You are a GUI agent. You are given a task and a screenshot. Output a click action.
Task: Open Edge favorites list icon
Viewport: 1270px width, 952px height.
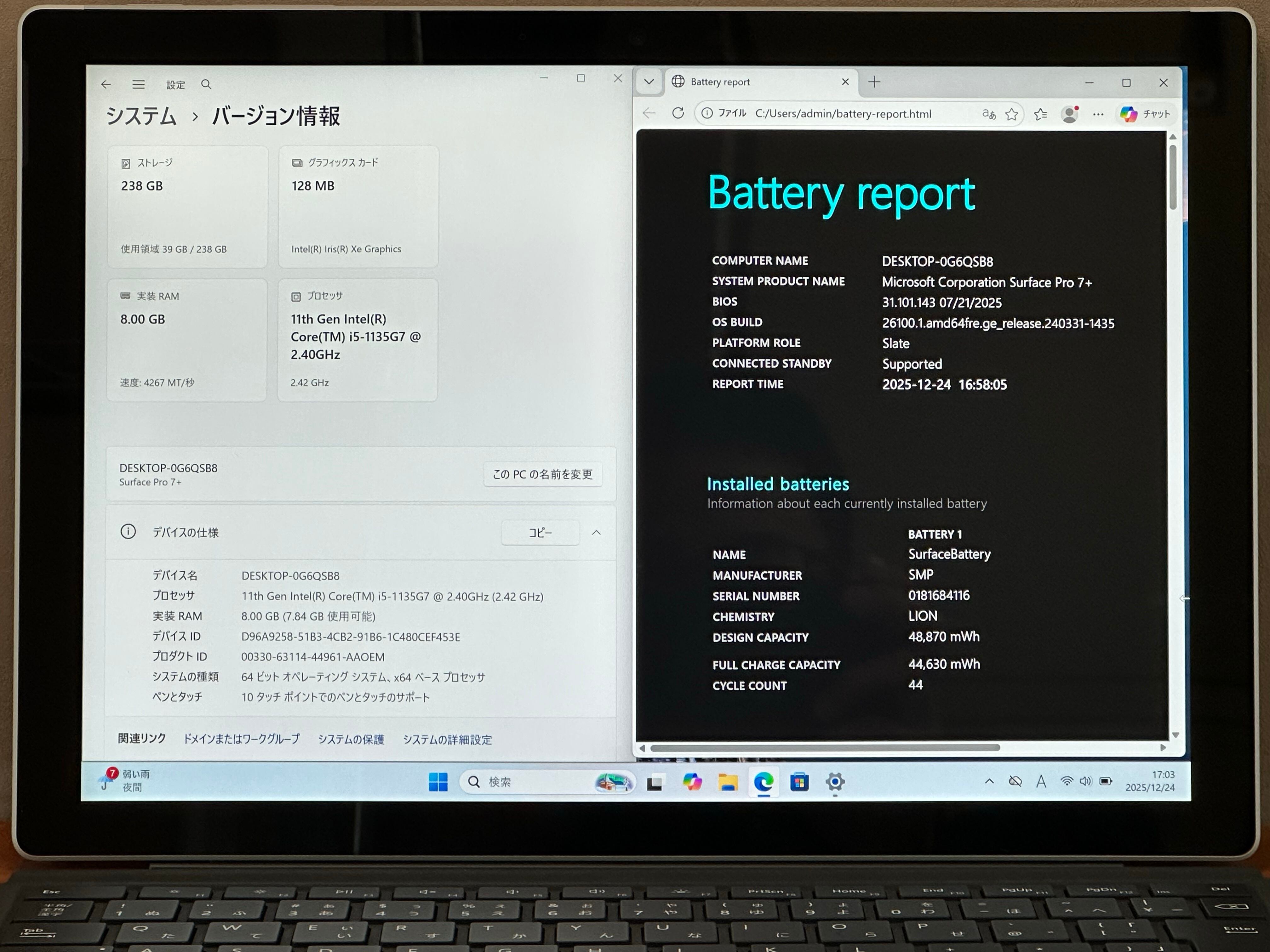click(1040, 114)
